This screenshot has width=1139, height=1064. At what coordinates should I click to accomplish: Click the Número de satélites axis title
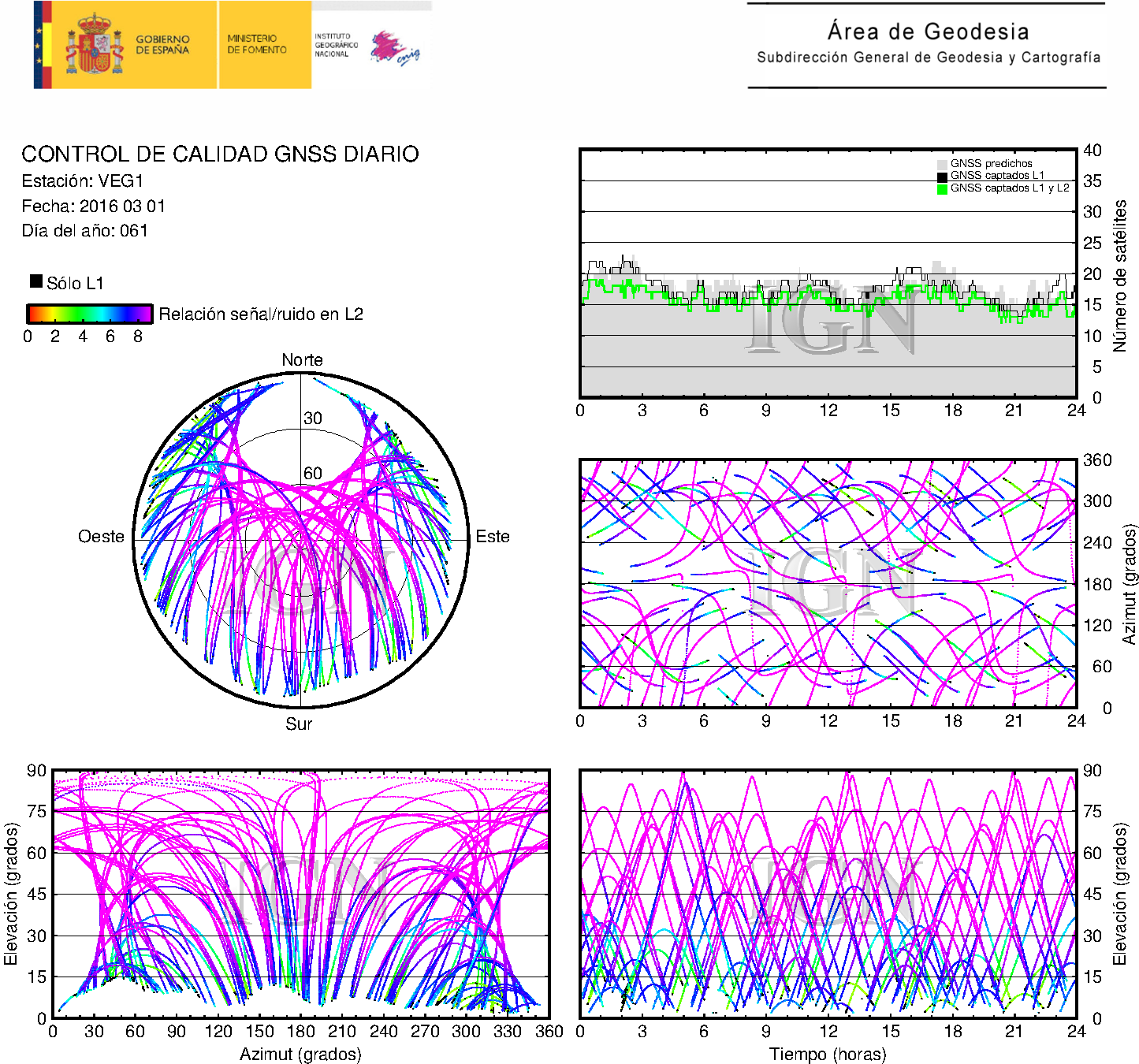pyautogui.click(x=1120, y=275)
